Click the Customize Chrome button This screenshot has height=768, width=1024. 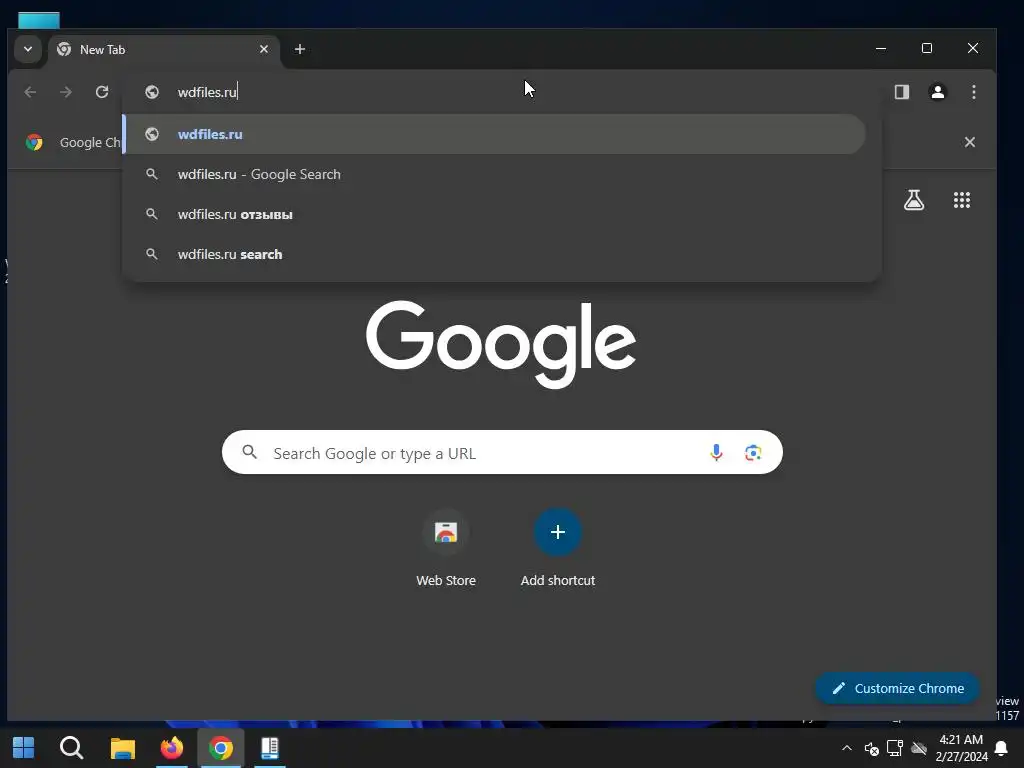898,688
